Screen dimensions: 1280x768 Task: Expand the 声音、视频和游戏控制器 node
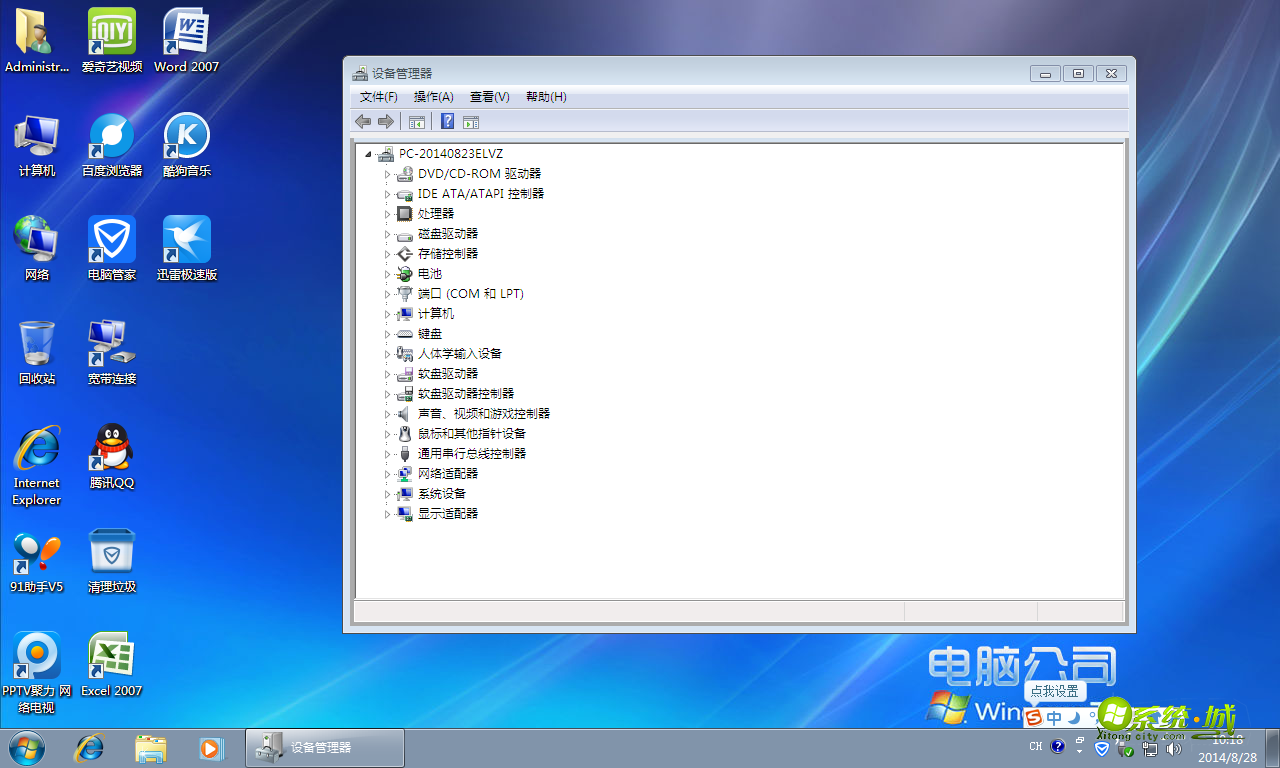point(387,413)
